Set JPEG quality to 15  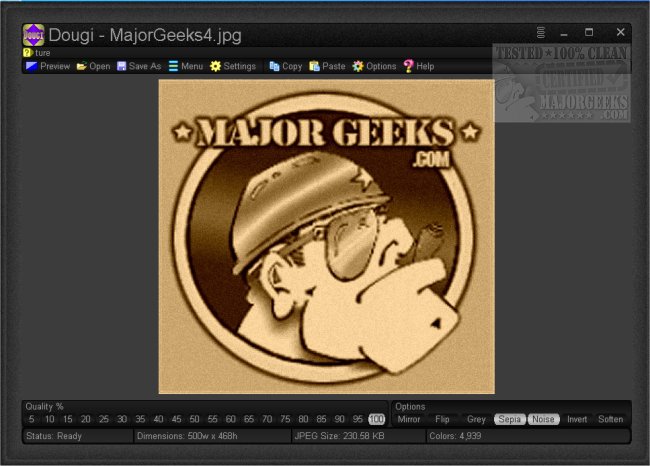tap(68, 419)
